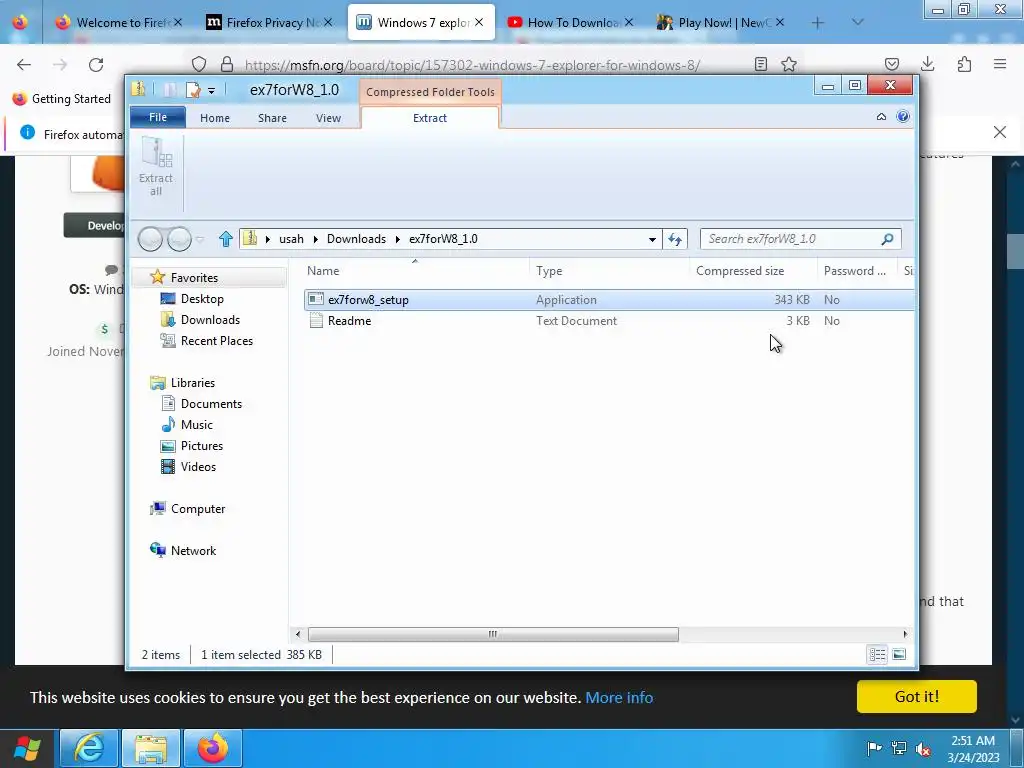Open Firefox downloads panel
This screenshot has width=1024, height=768.
tap(927, 64)
